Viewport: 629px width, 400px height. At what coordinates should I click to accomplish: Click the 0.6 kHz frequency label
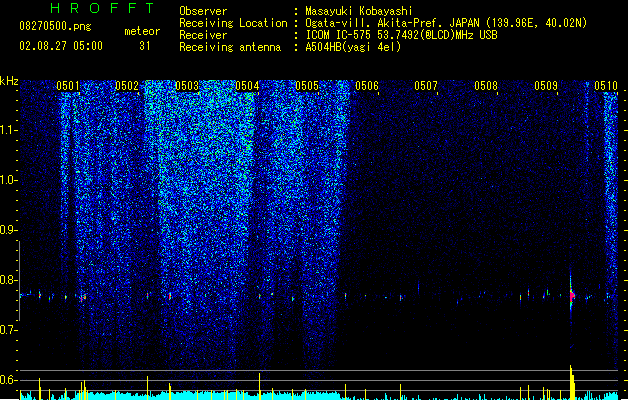point(8,380)
